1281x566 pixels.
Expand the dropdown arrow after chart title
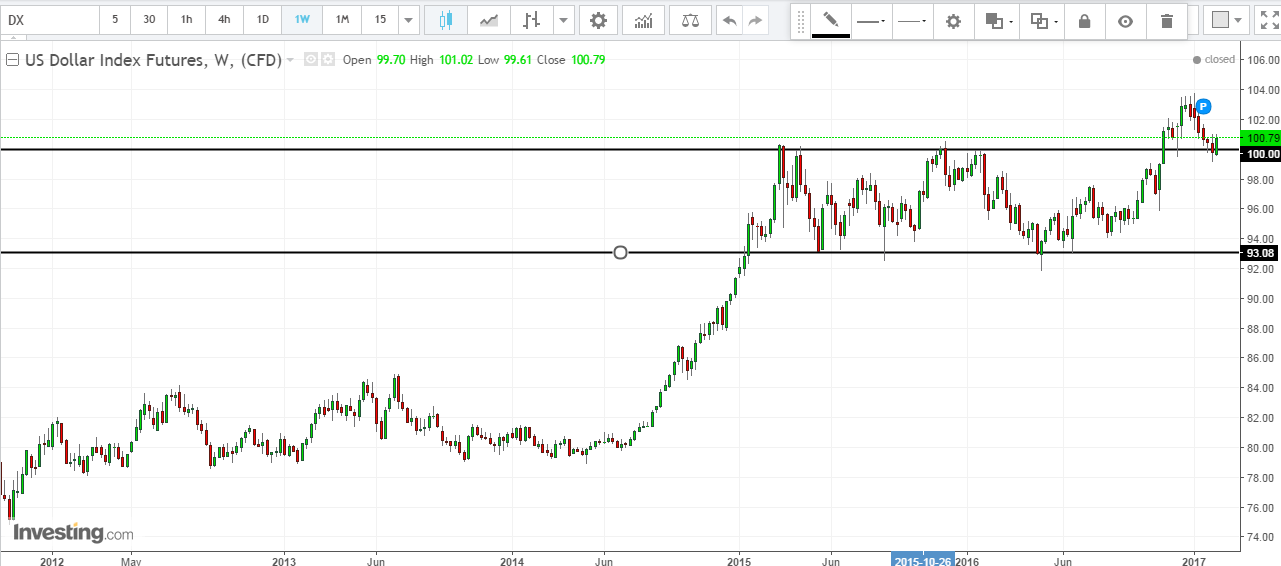tap(290, 60)
